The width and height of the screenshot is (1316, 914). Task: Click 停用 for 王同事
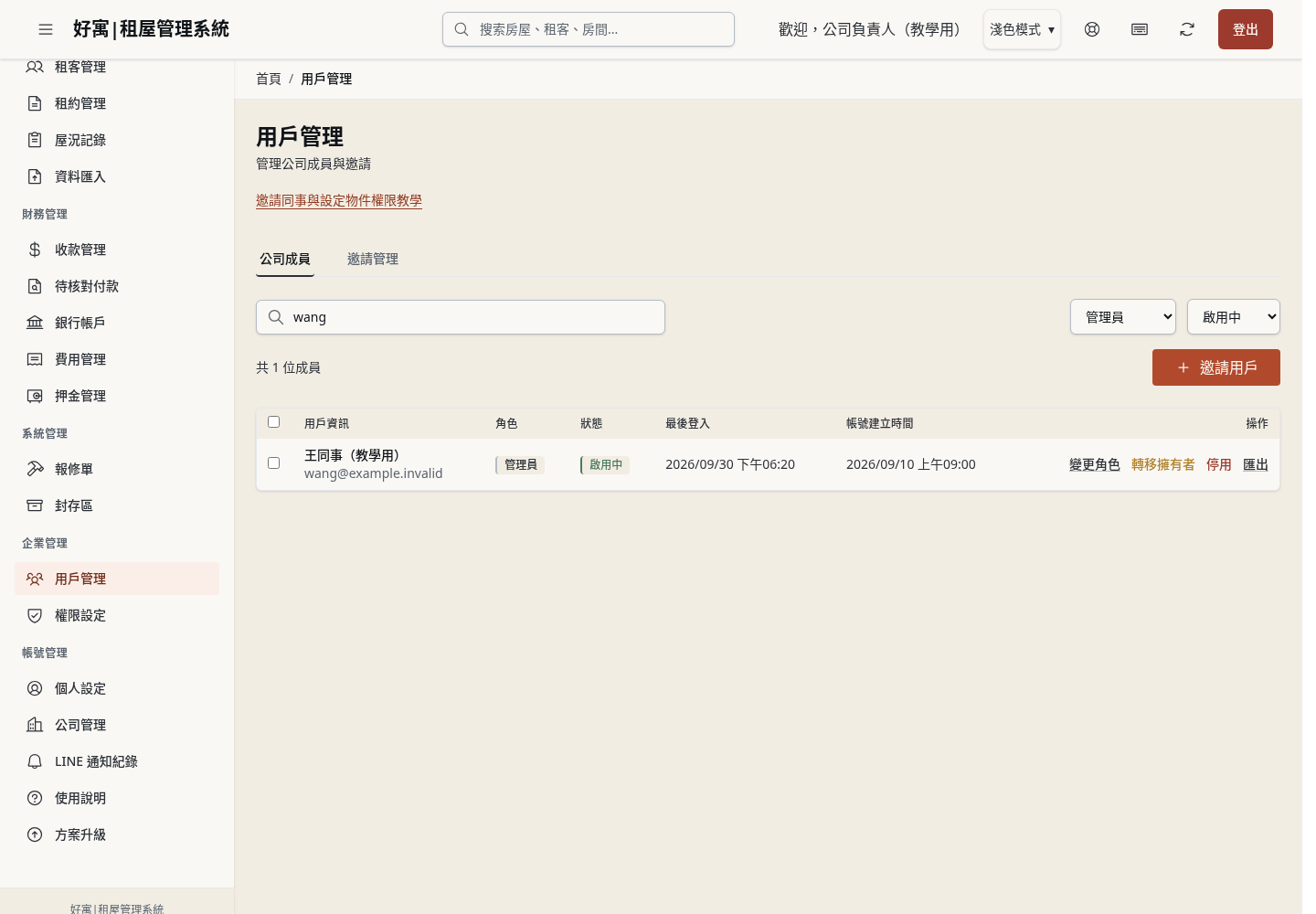[x=1219, y=464]
